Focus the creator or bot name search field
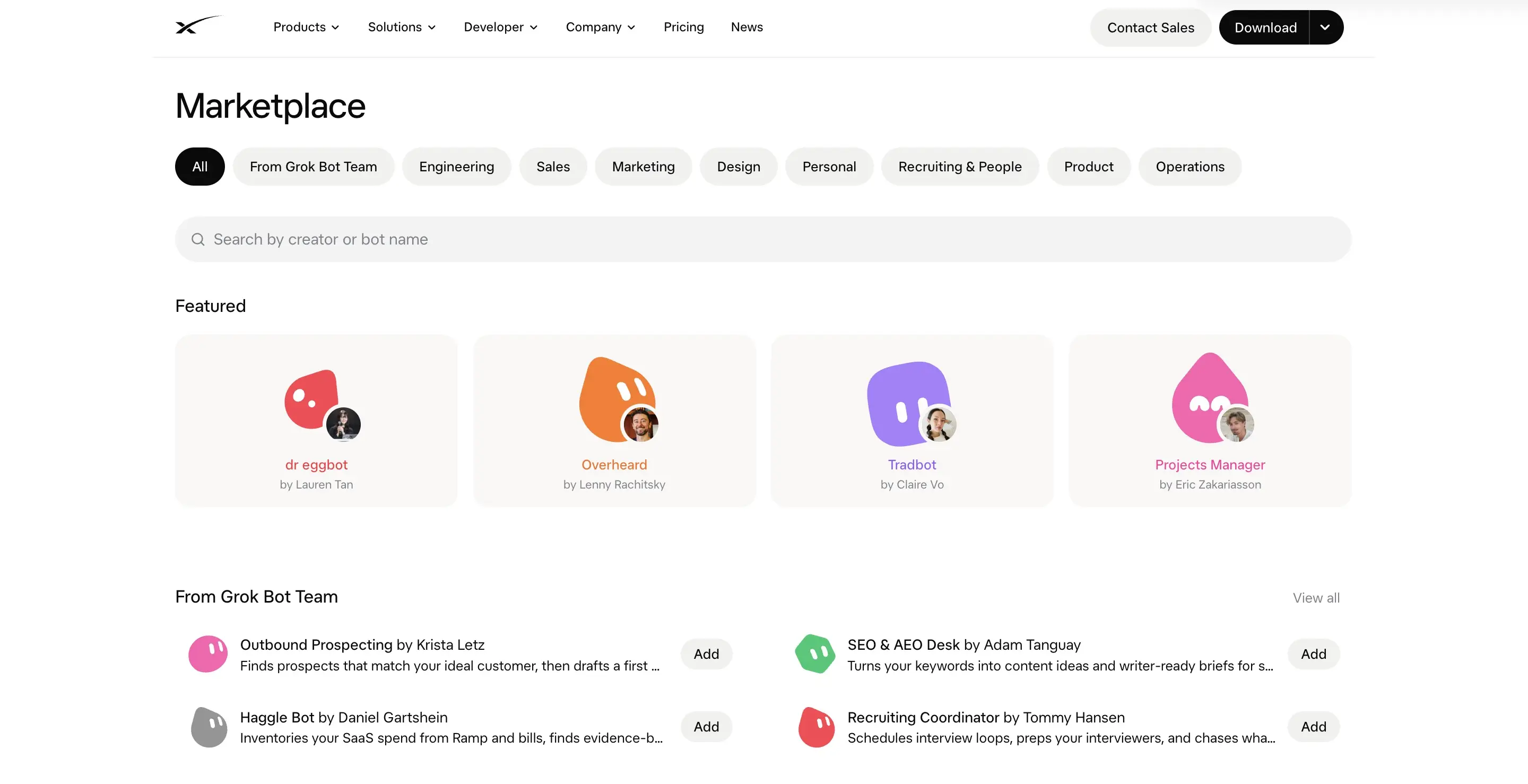Viewport: 1528px width, 784px height. coord(763,239)
